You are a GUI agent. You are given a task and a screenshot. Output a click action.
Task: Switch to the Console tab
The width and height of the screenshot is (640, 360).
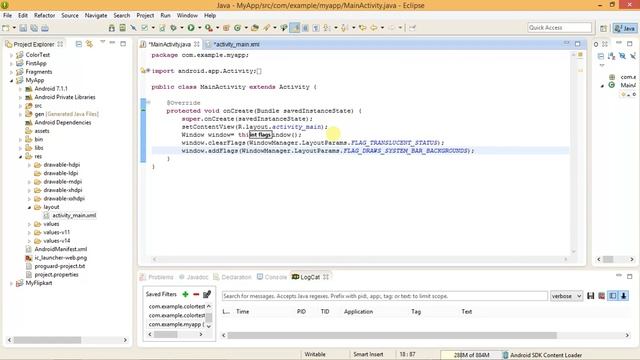[x=272, y=277]
